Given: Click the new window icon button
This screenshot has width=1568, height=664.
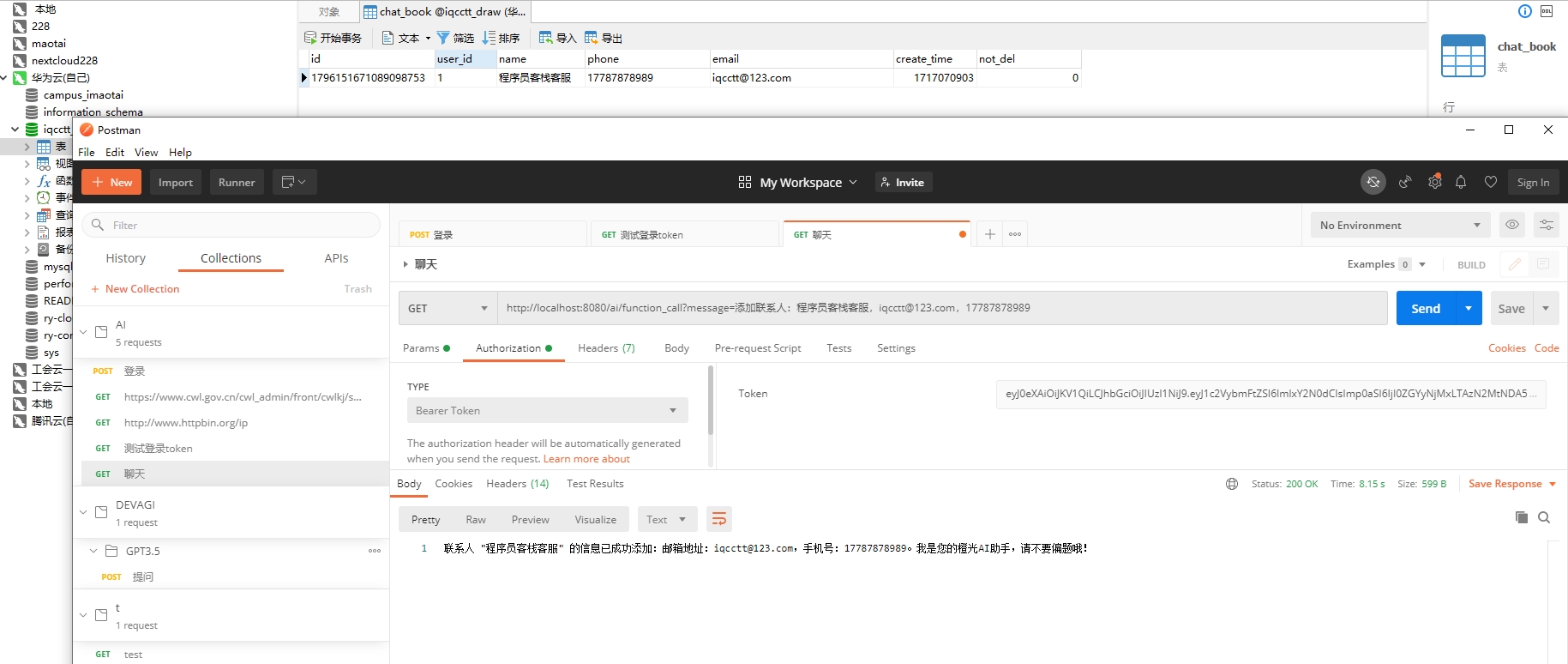Looking at the screenshot, I should point(294,182).
